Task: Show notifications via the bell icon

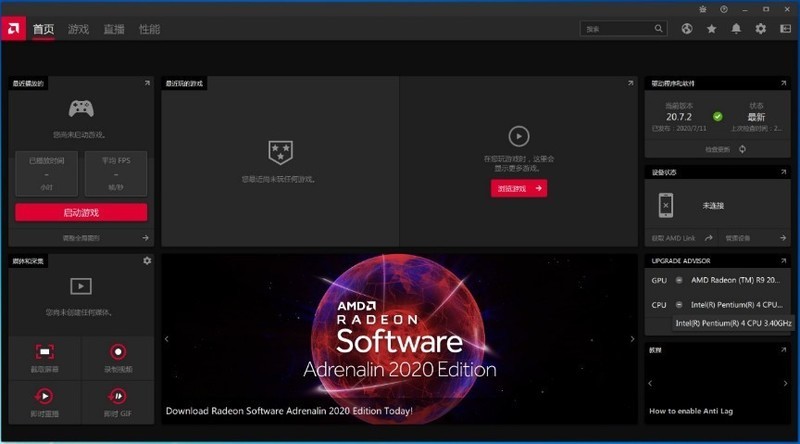Action: click(736, 29)
